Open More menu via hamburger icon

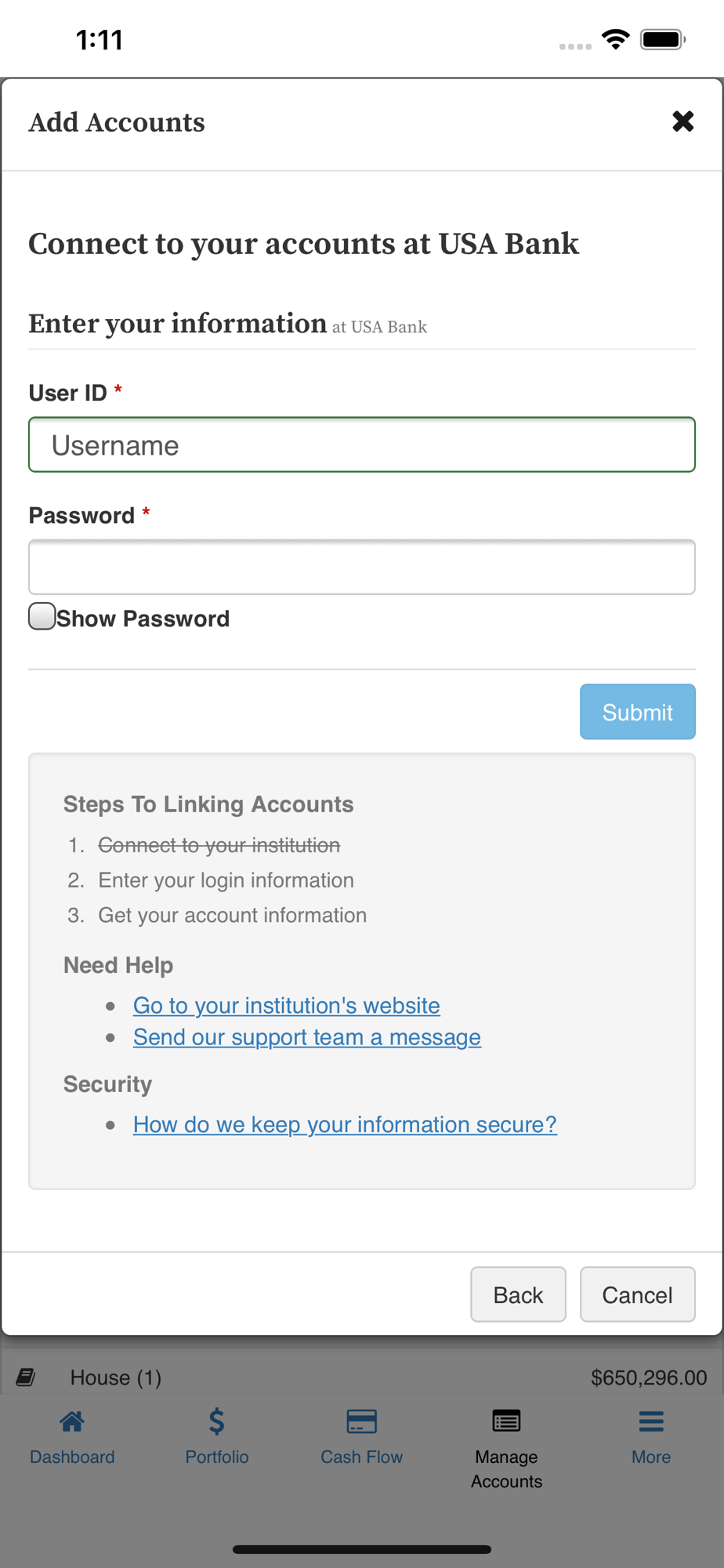(651, 1421)
